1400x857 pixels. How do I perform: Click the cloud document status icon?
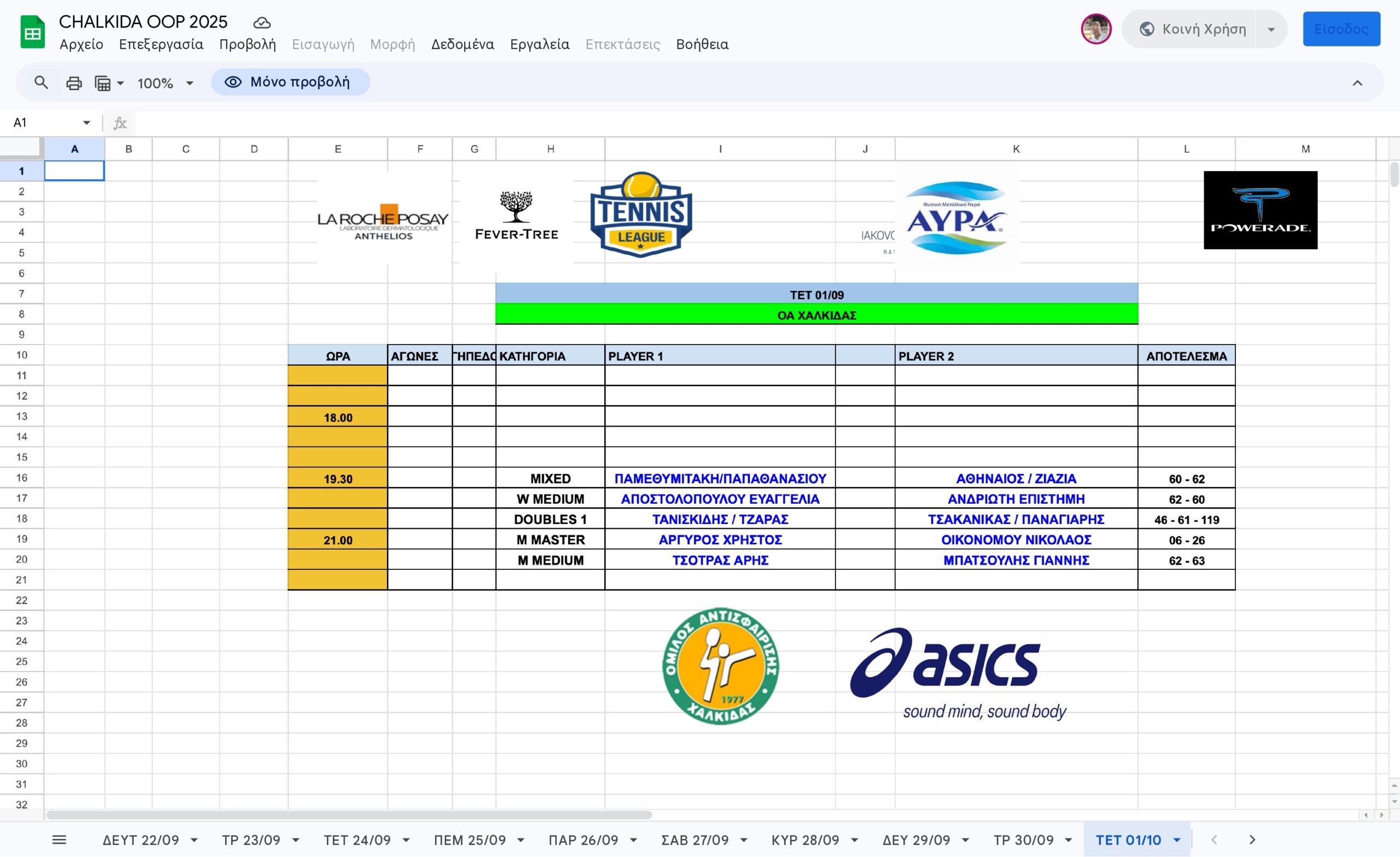coord(261,23)
